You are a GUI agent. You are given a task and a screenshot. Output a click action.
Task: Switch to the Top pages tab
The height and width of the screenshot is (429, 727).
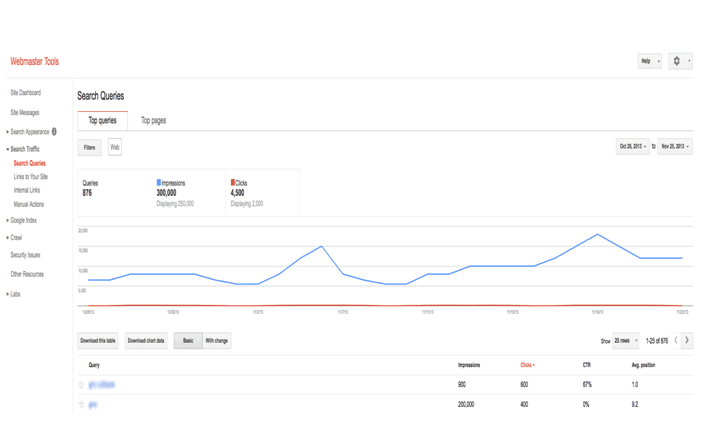(x=153, y=121)
